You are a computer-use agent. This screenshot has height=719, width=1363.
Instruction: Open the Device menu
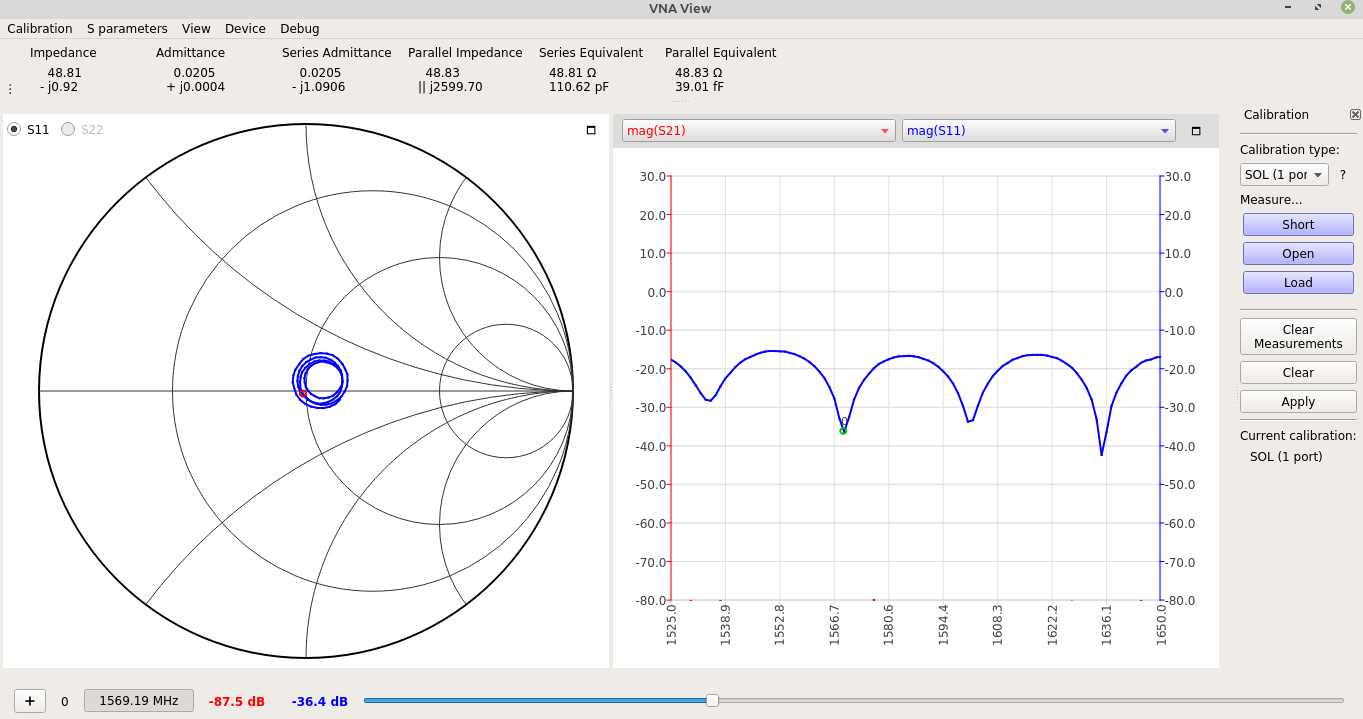click(x=245, y=29)
